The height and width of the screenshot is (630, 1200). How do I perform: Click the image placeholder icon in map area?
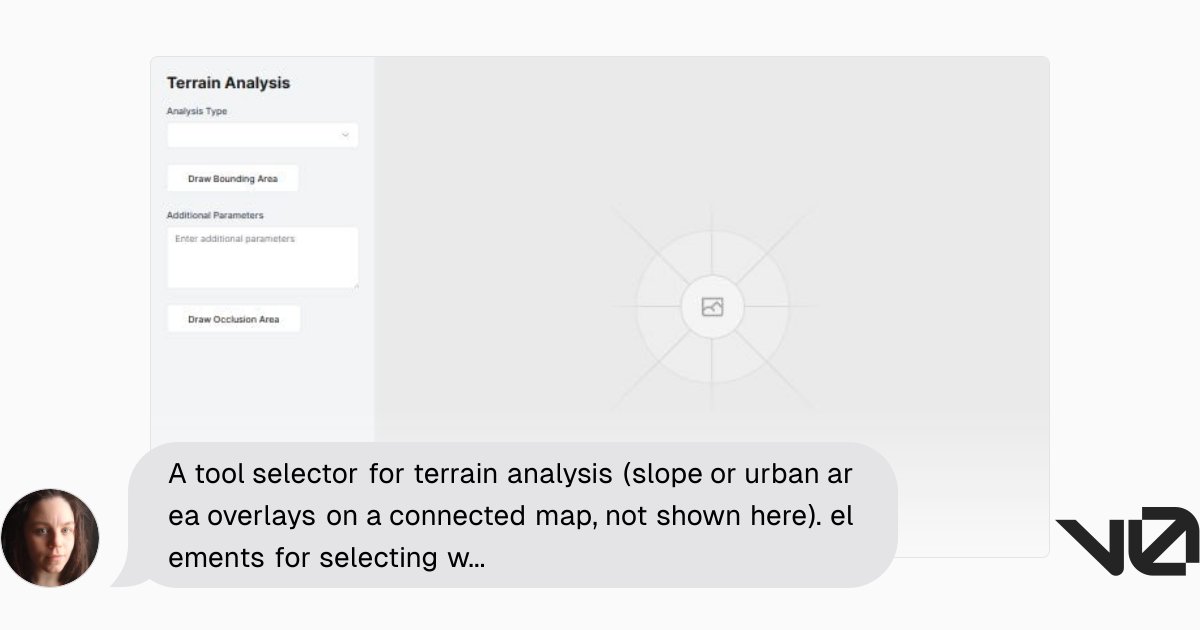[712, 307]
